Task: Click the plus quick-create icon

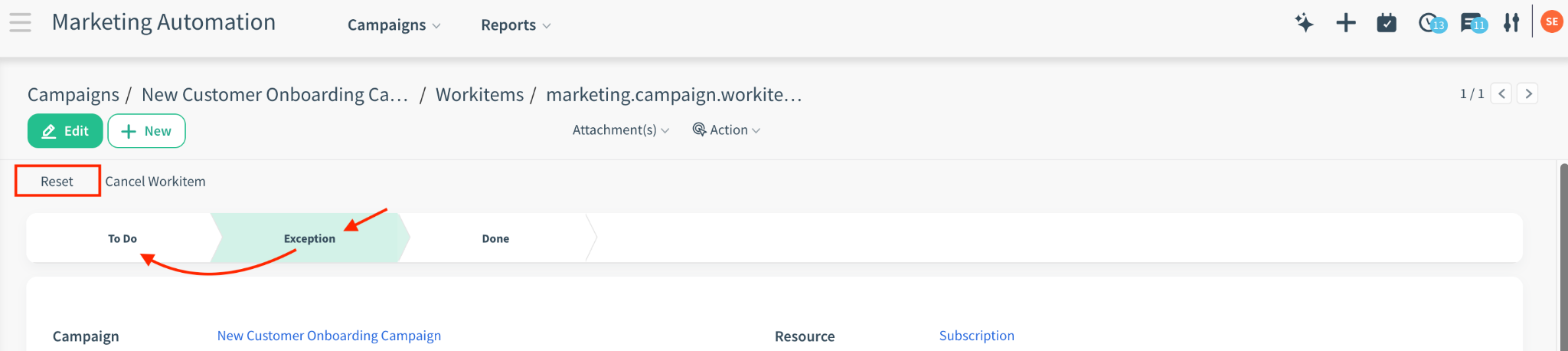Action: point(1345,23)
